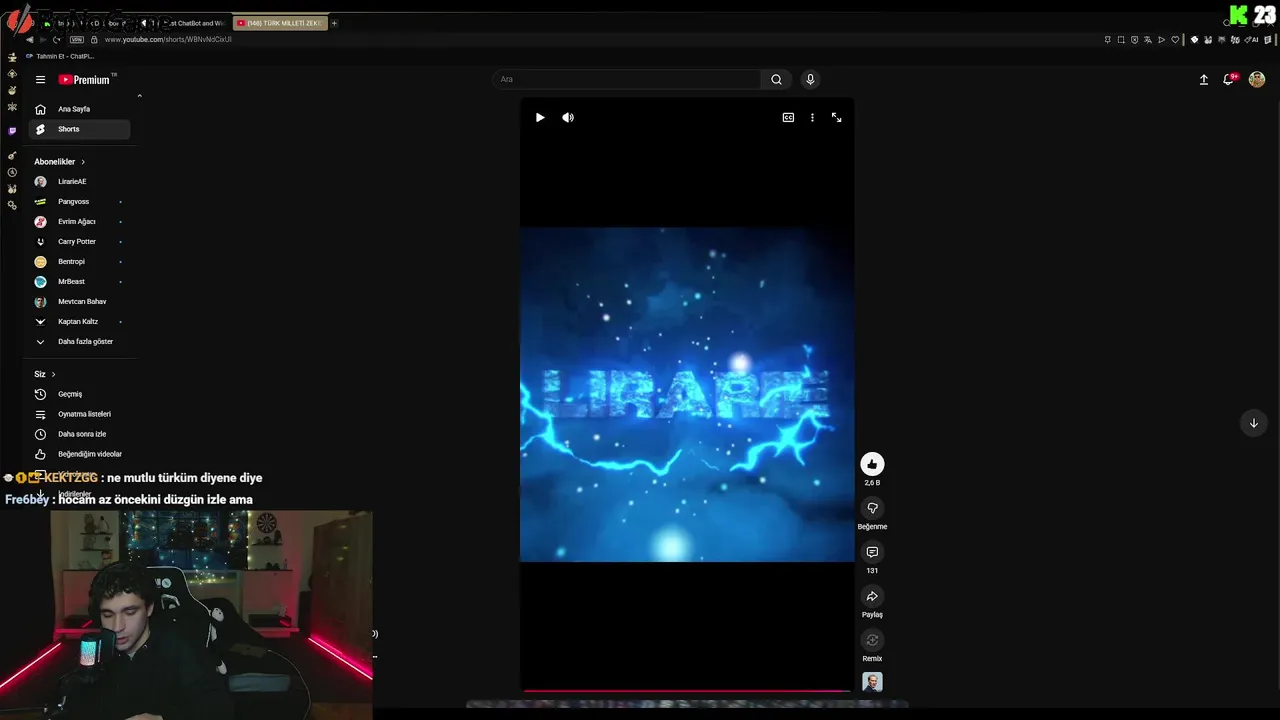The width and height of the screenshot is (1280, 720).
Task: Open Beğendiğim videolar list
Action: click(x=78, y=454)
